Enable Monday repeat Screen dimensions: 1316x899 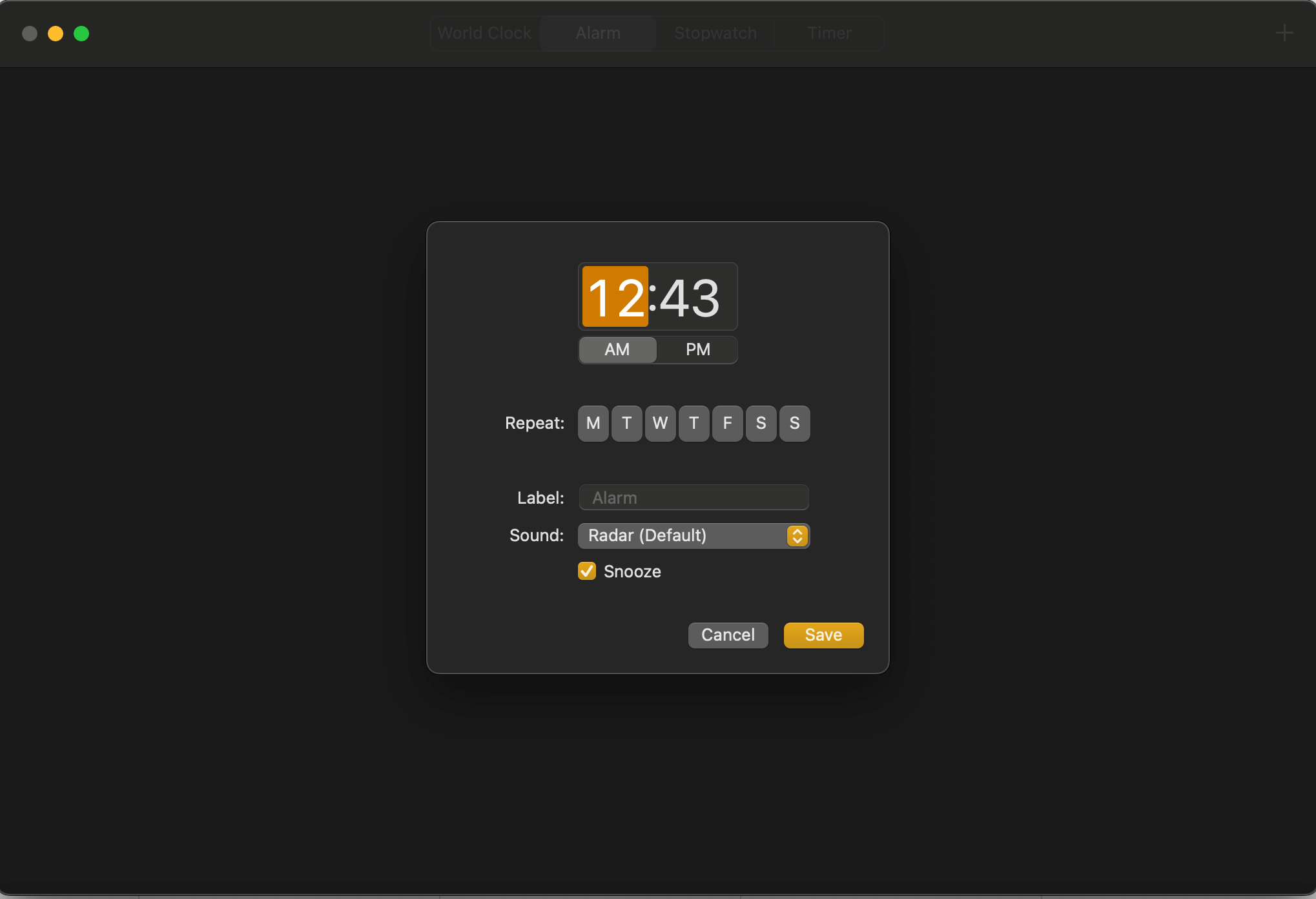coord(593,423)
